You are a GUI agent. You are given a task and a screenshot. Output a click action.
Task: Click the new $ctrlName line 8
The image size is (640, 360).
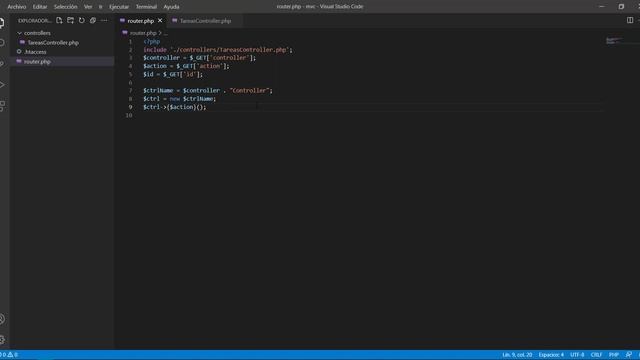(179, 99)
